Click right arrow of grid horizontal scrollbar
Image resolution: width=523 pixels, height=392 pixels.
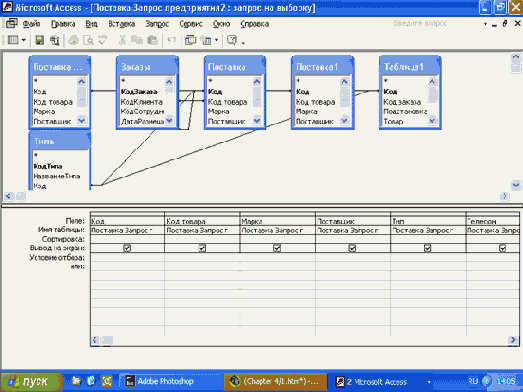[513, 340]
